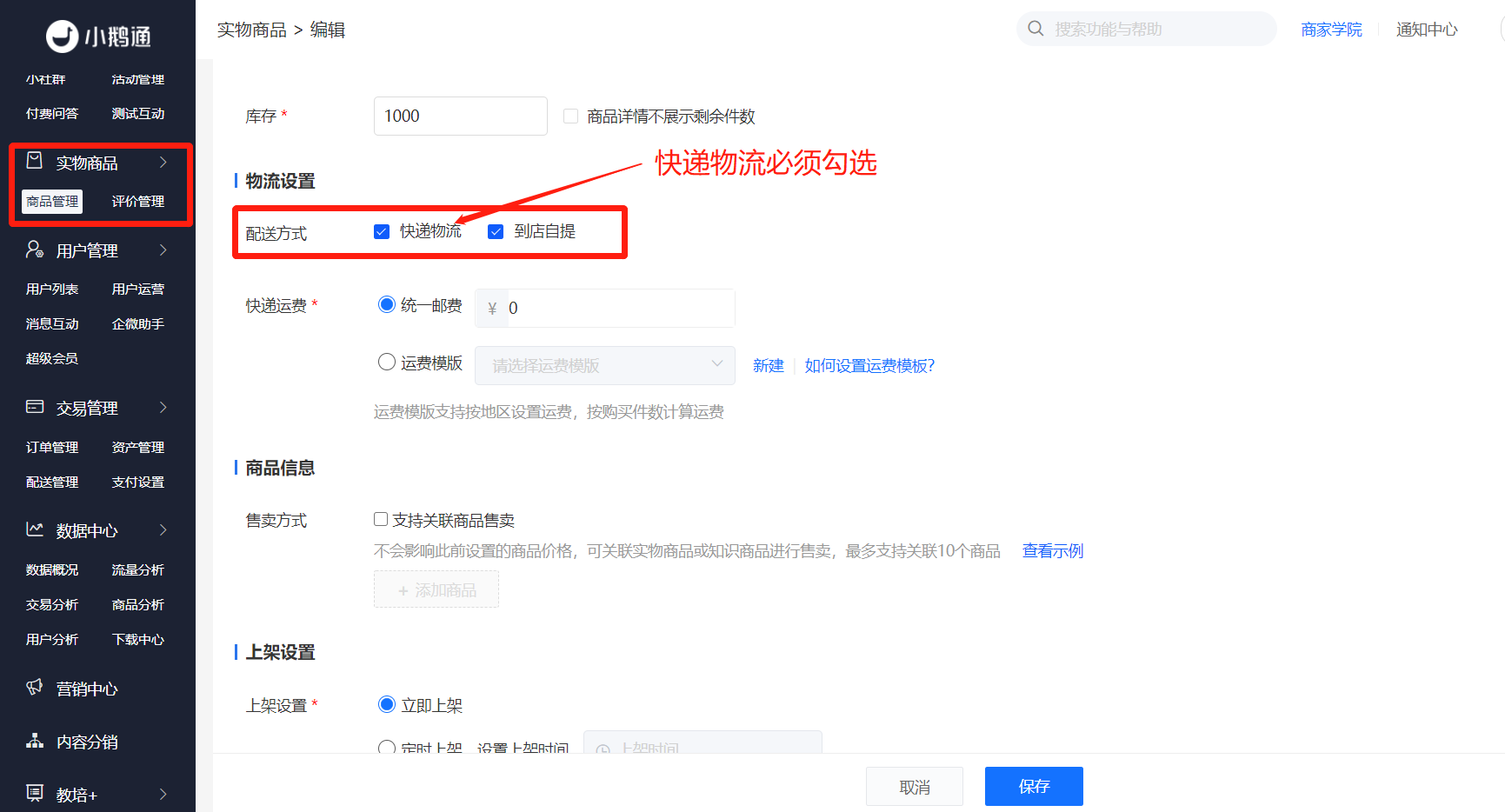Go to 用户列表

tap(52, 290)
